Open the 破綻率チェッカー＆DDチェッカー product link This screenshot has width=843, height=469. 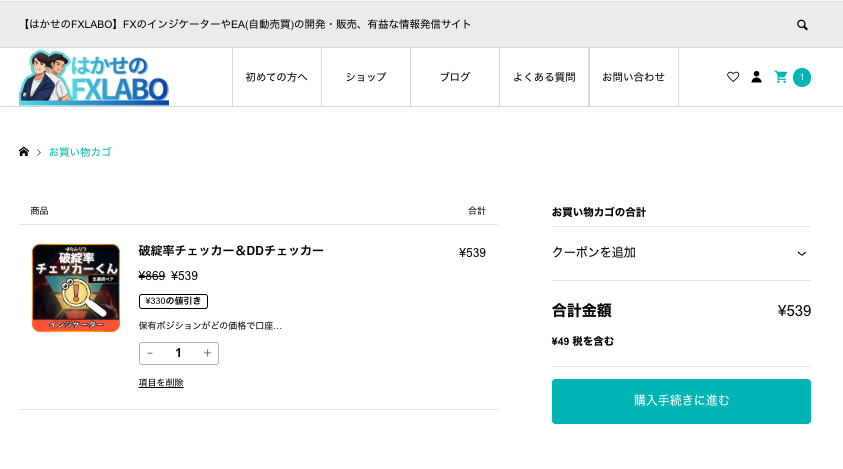pos(231,251)
